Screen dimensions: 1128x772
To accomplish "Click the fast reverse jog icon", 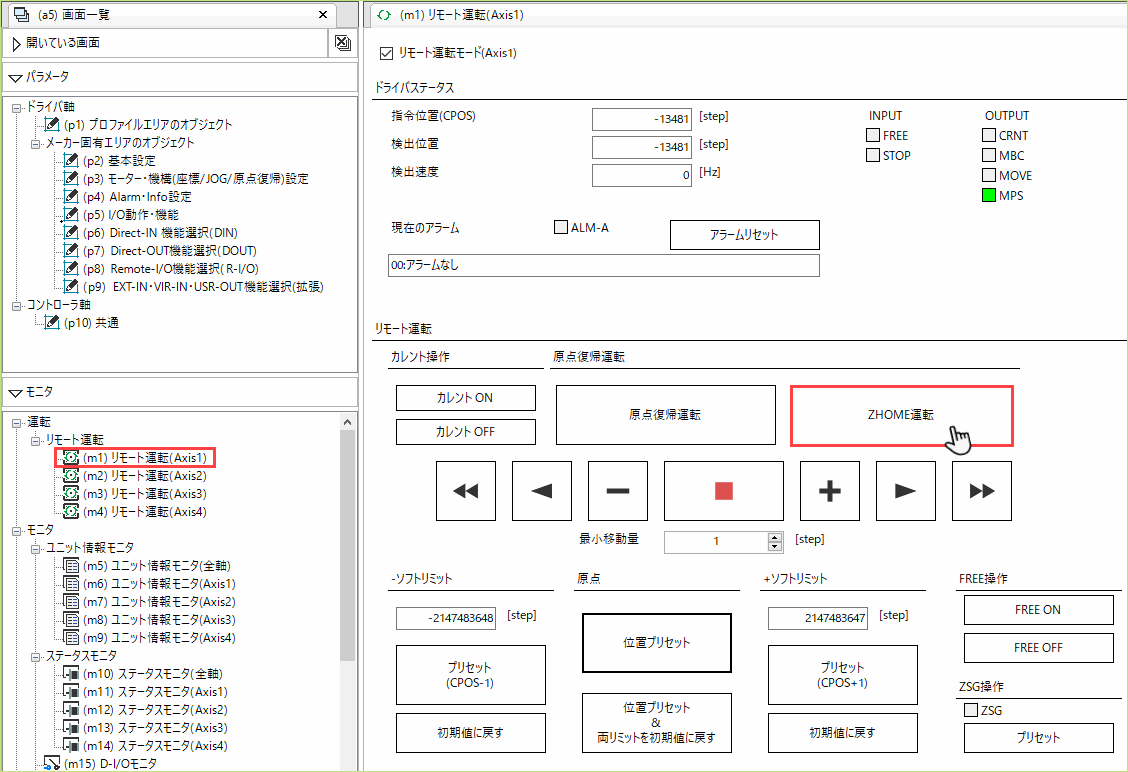I will (466, 491).
